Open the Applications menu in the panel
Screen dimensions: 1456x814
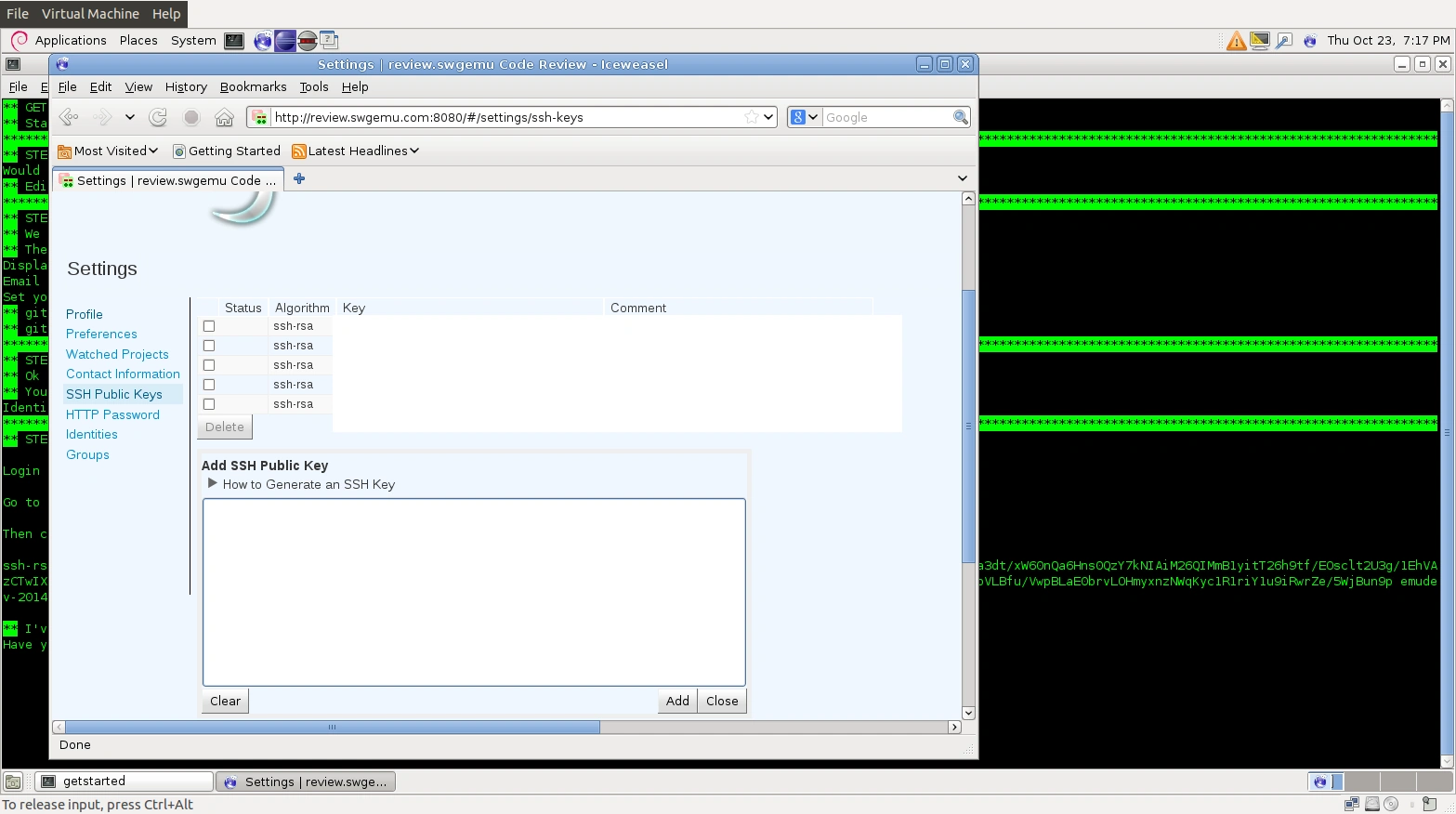(71, 41)
